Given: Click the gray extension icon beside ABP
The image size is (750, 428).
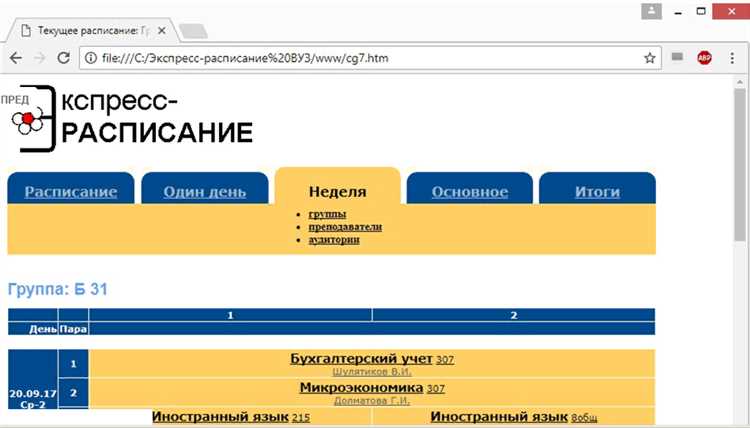Looking at the screenshot, I should pyautogui.click(x=677, y=57).
